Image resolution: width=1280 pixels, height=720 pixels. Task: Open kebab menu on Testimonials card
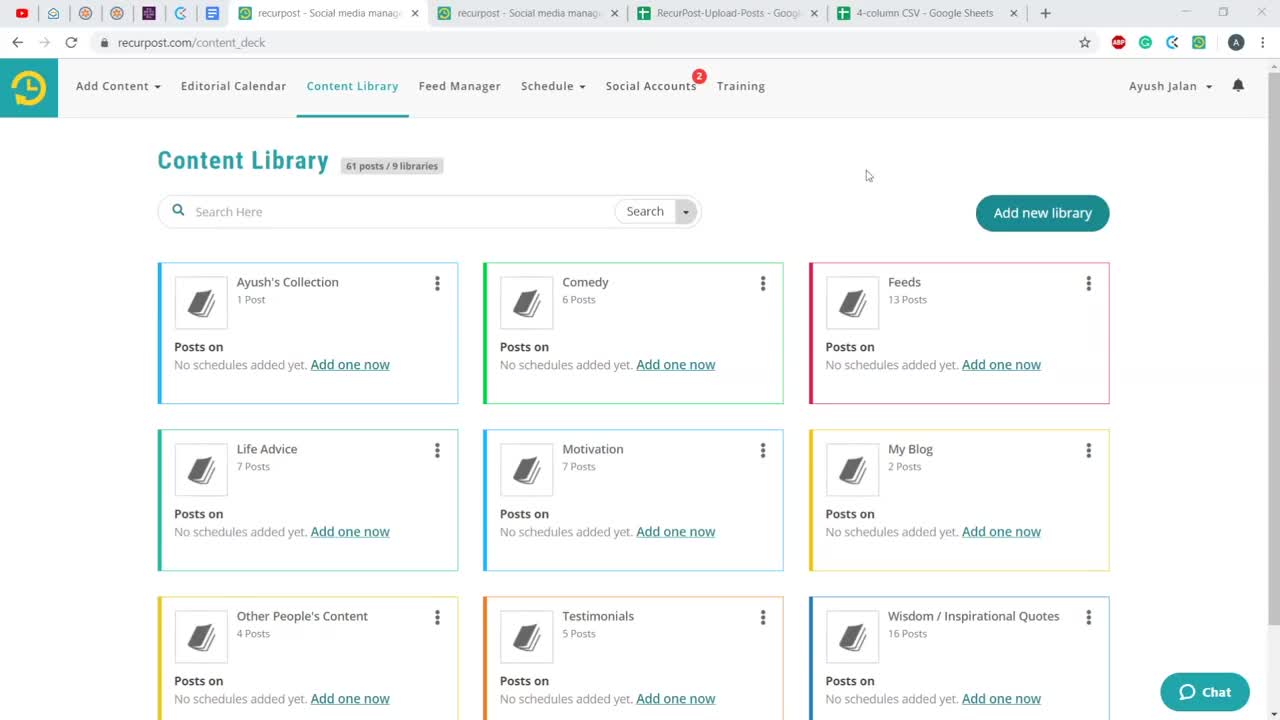763,618
